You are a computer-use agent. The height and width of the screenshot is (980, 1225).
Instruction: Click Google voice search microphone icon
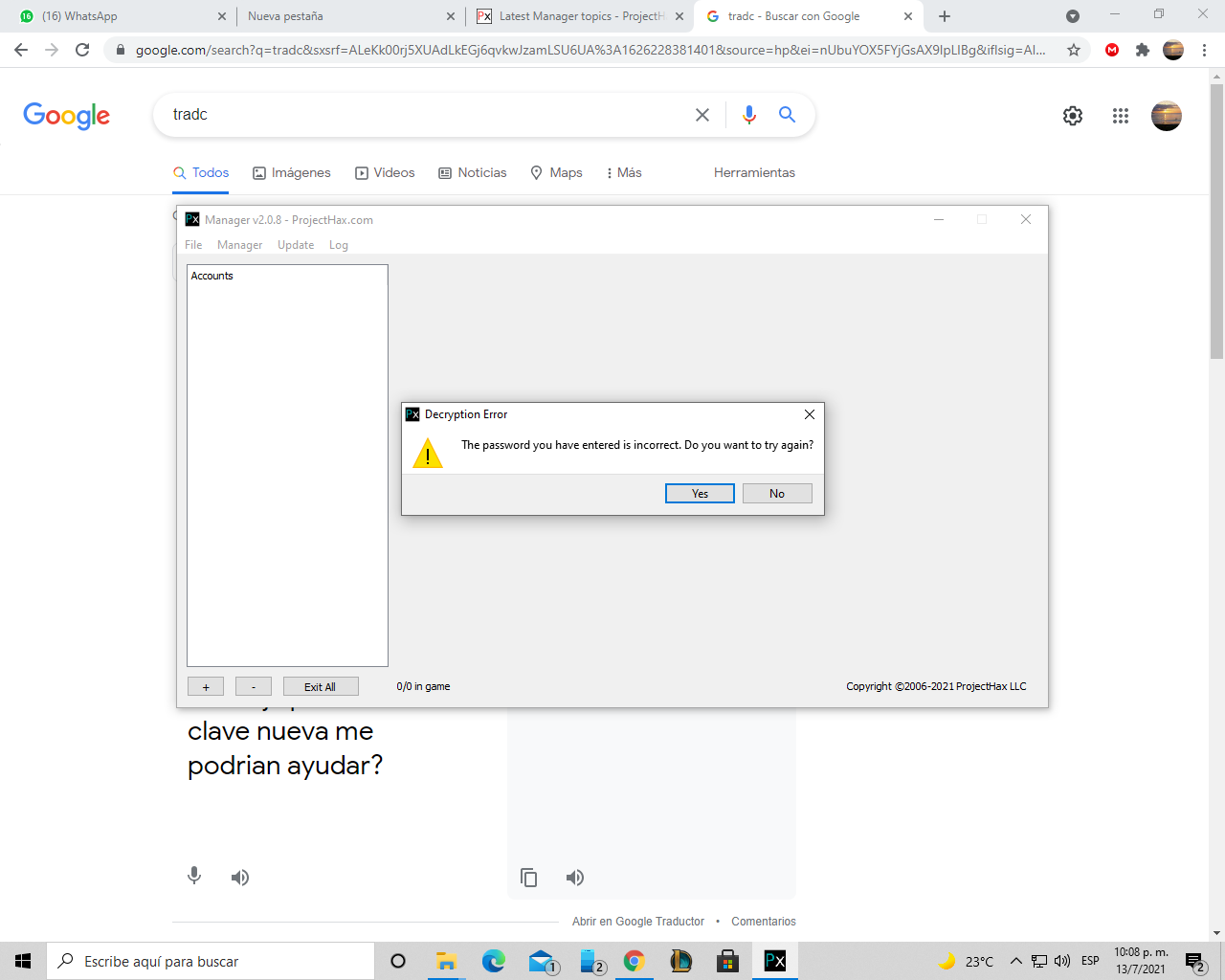point(749,115)
